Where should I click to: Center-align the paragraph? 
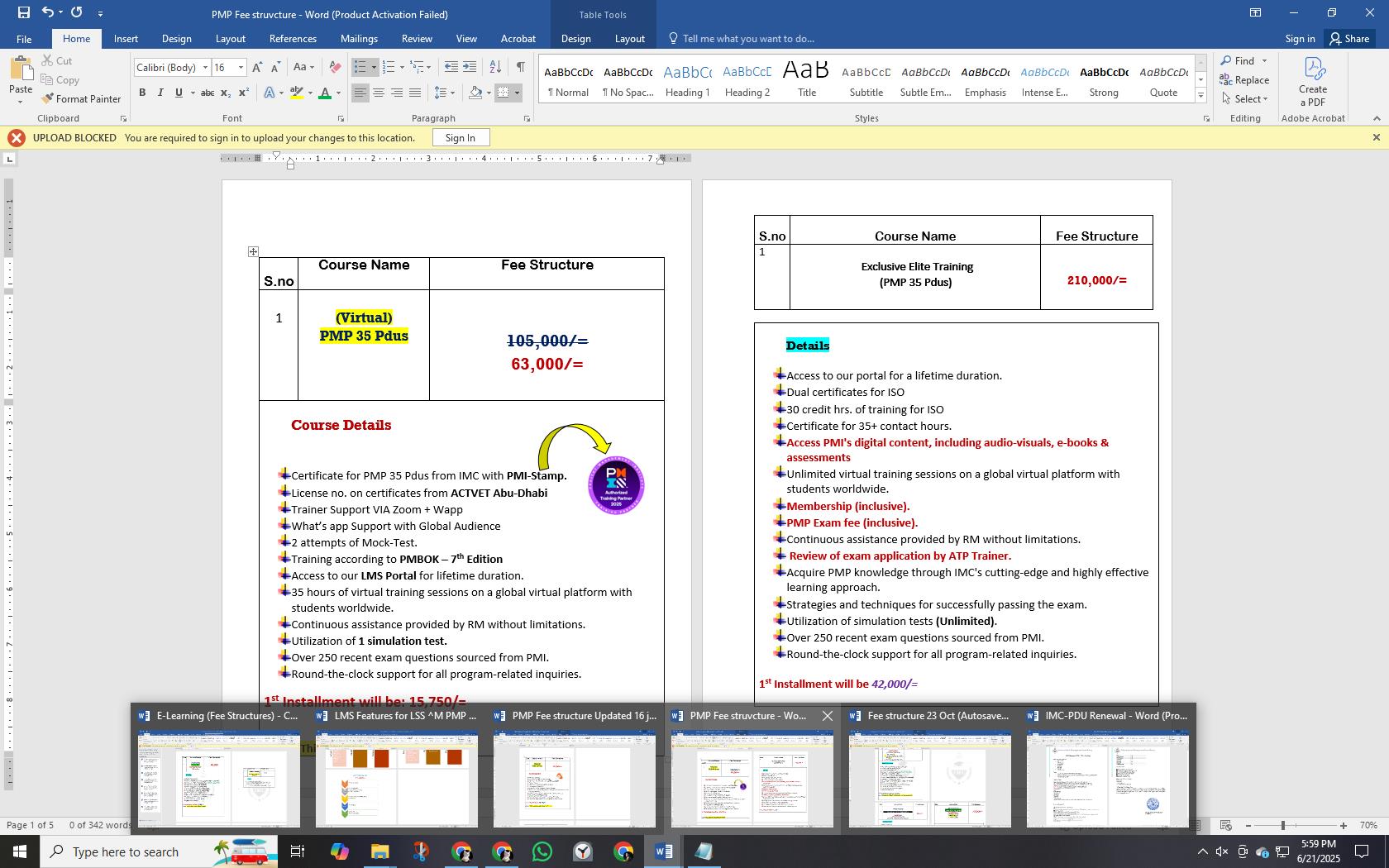pyautogui.click(x=379, y=93)
